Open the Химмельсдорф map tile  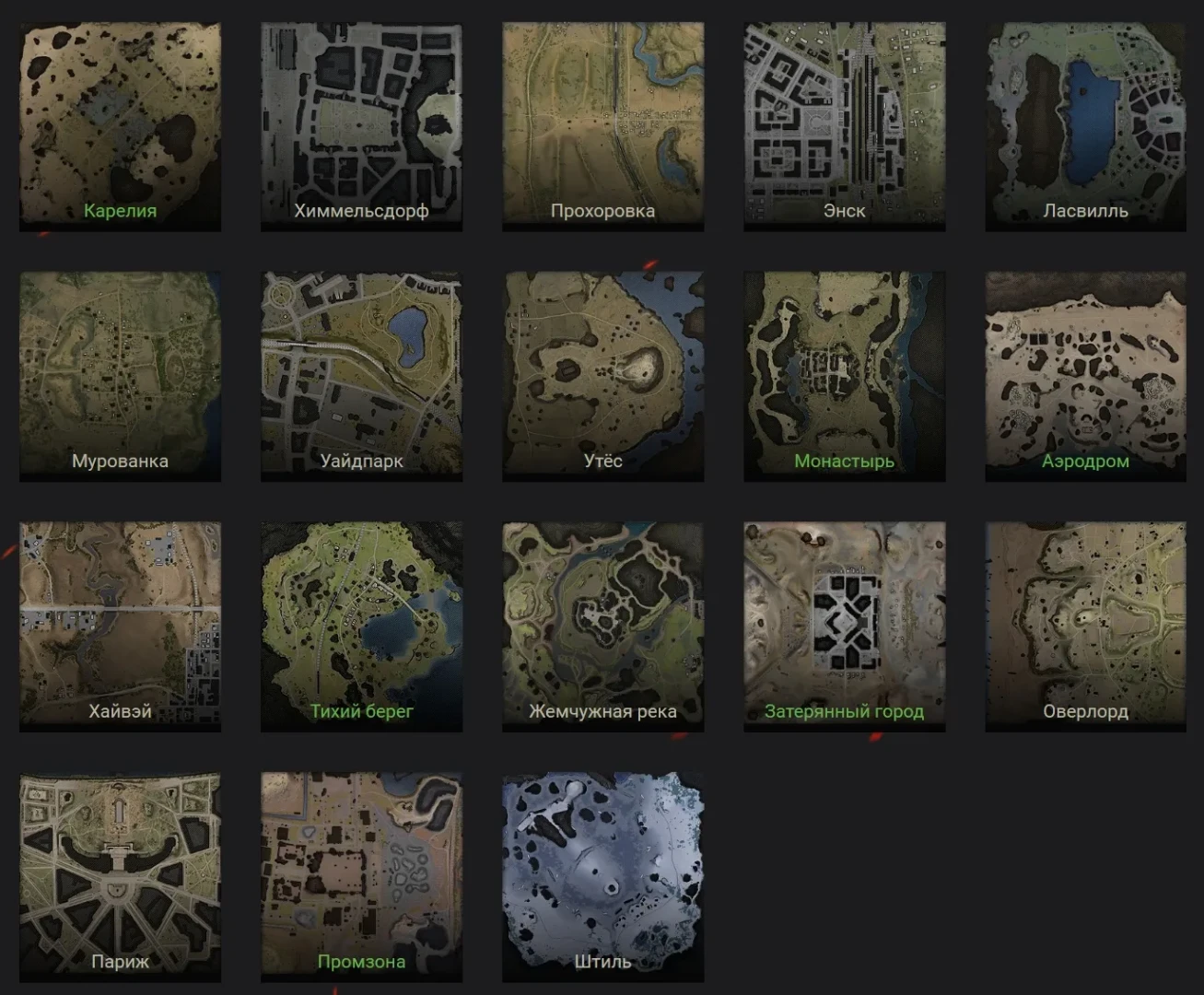click(361, 126)
